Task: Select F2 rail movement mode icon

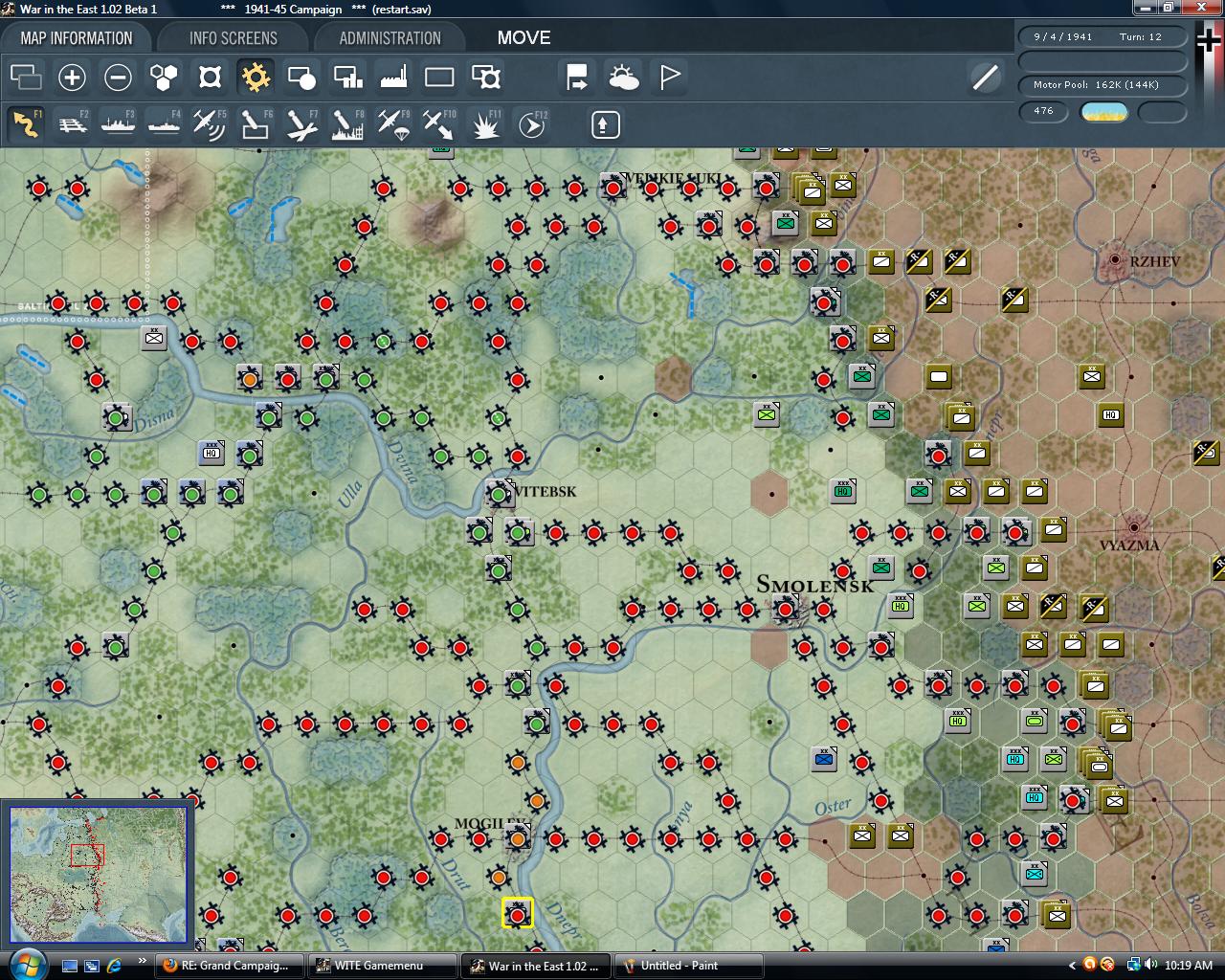Action: (72, 124)
